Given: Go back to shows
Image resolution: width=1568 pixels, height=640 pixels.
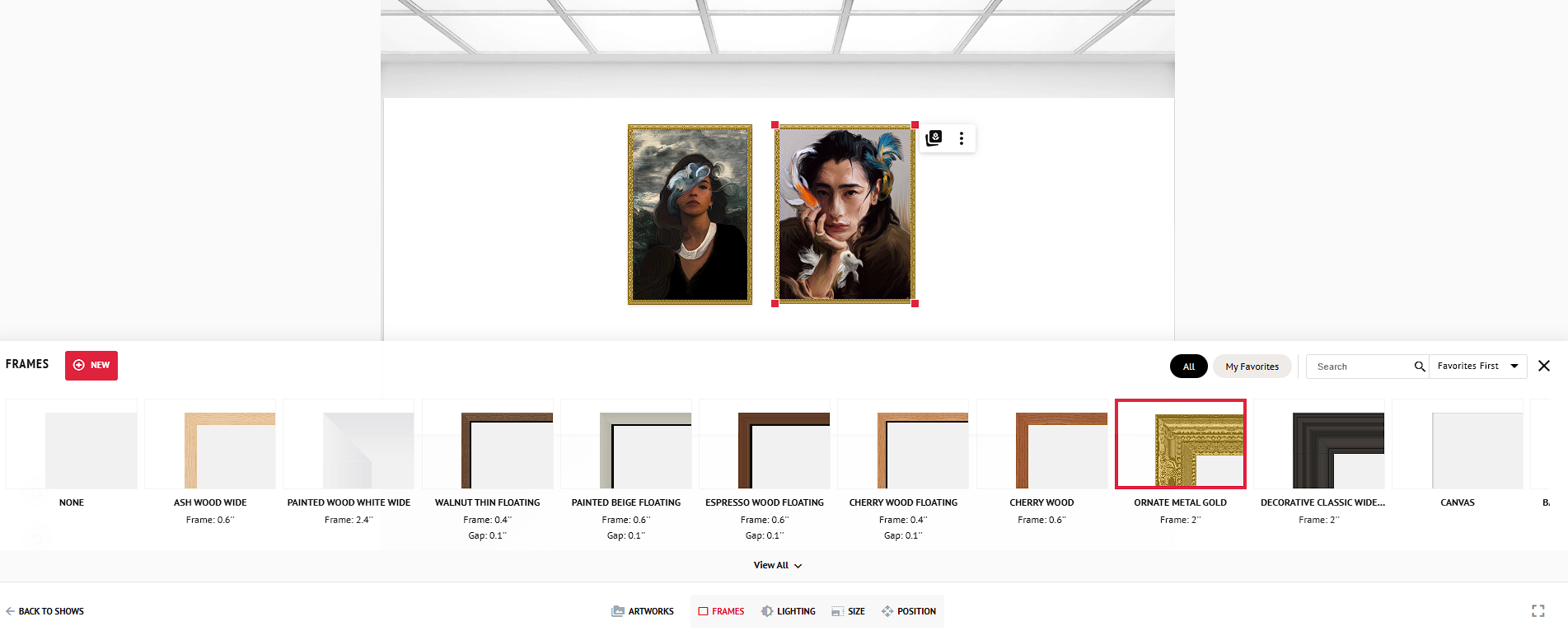Looking at the screenshot, I should coord(44,611).
